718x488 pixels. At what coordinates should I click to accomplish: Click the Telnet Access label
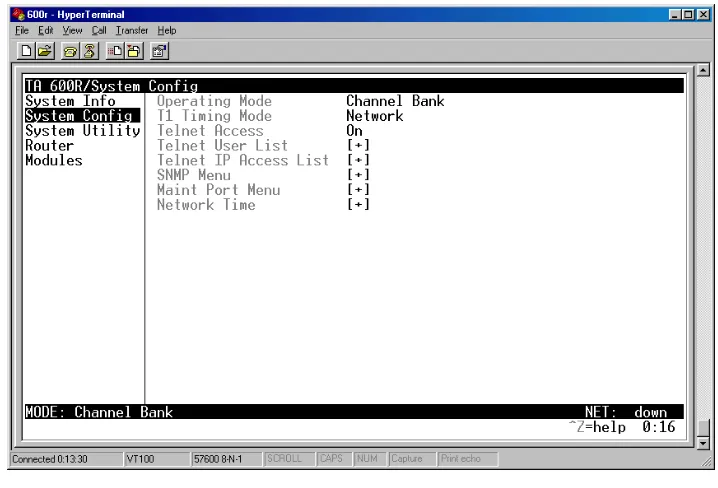(210, 130)
